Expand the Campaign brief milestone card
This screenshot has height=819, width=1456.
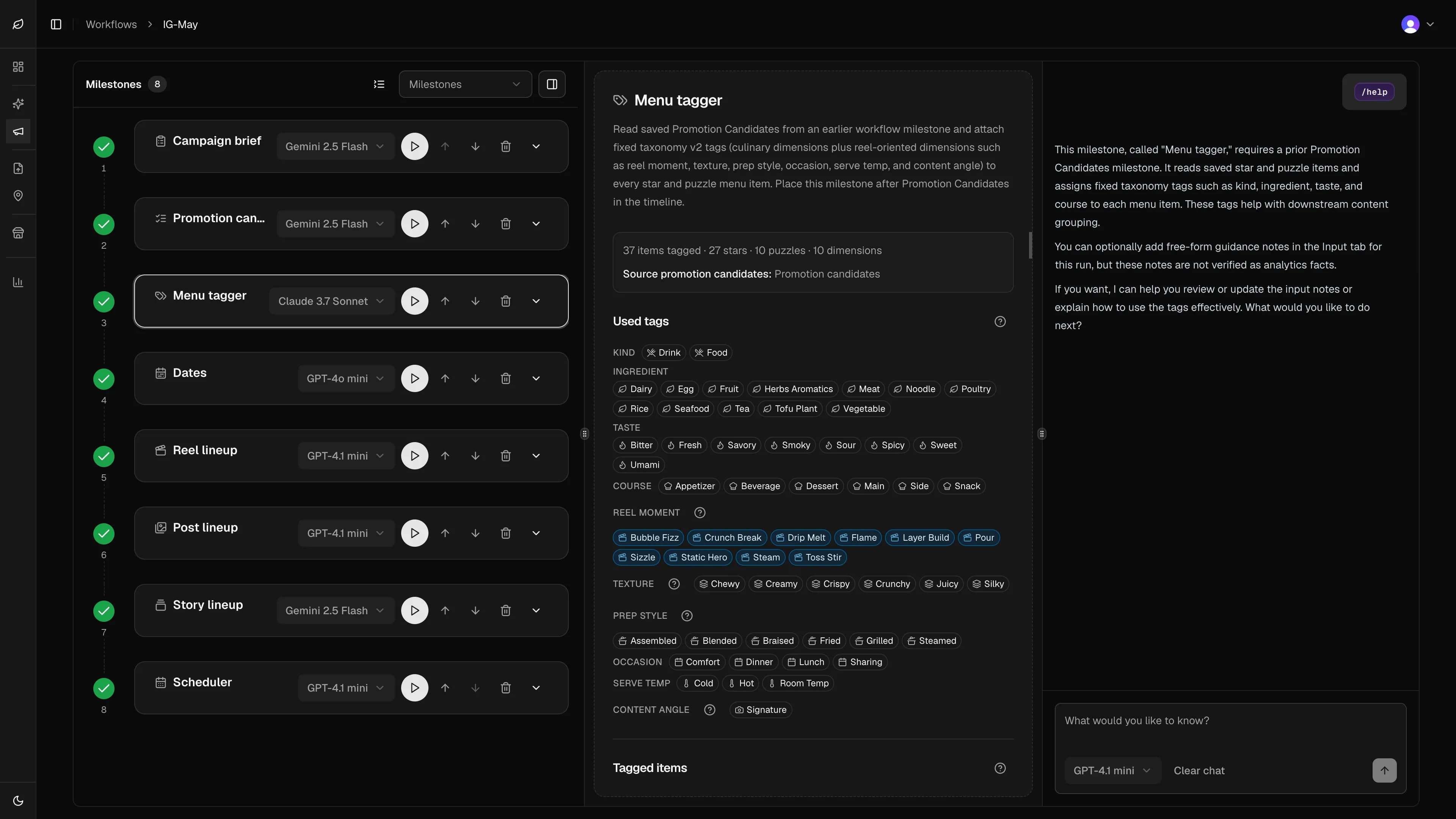pos(537,146)
